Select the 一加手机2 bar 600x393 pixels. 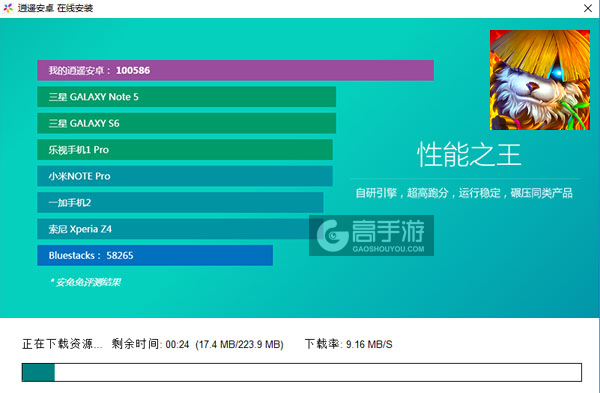[180, 202]
